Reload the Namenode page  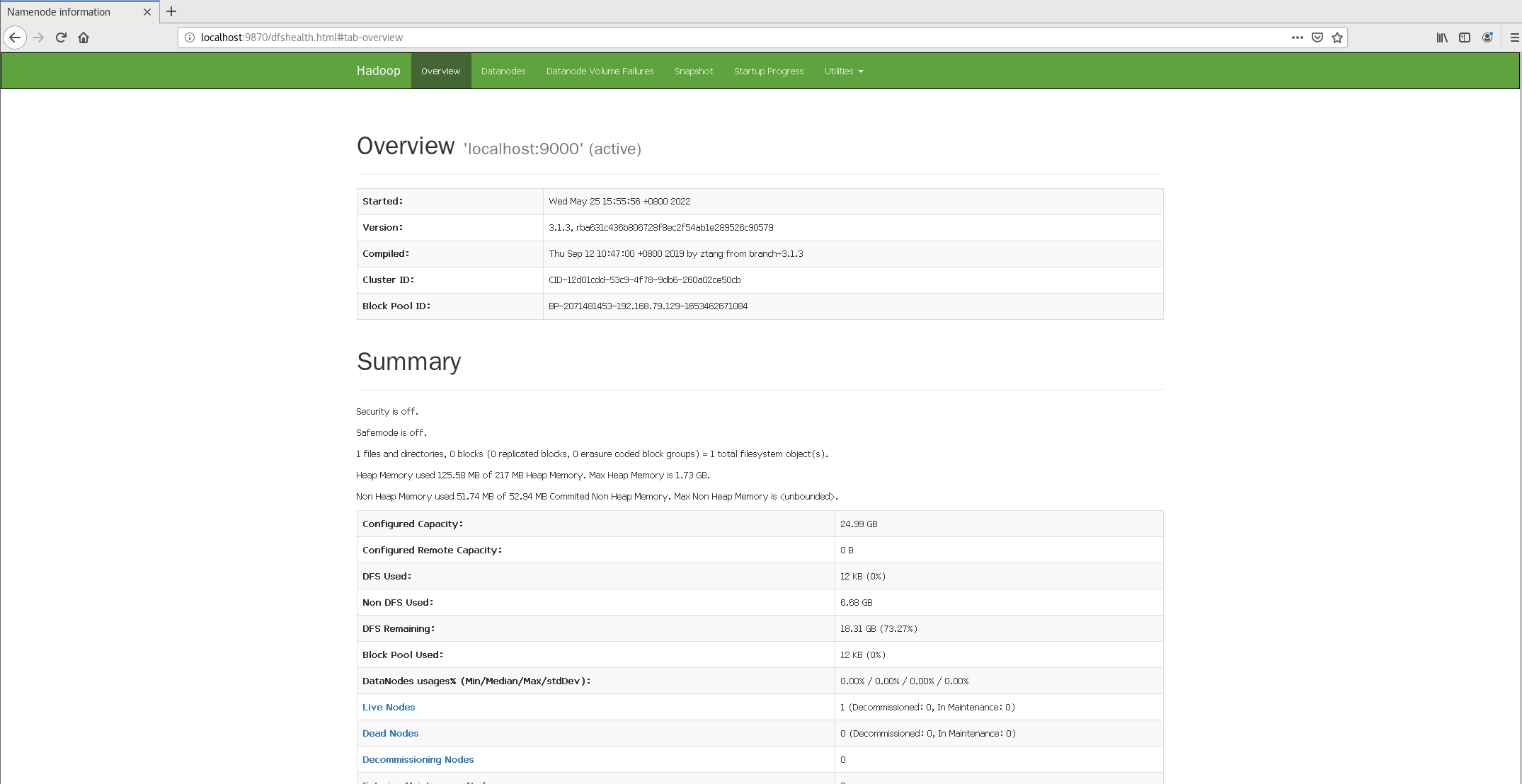pyautogui.click(x=61, y=38)
